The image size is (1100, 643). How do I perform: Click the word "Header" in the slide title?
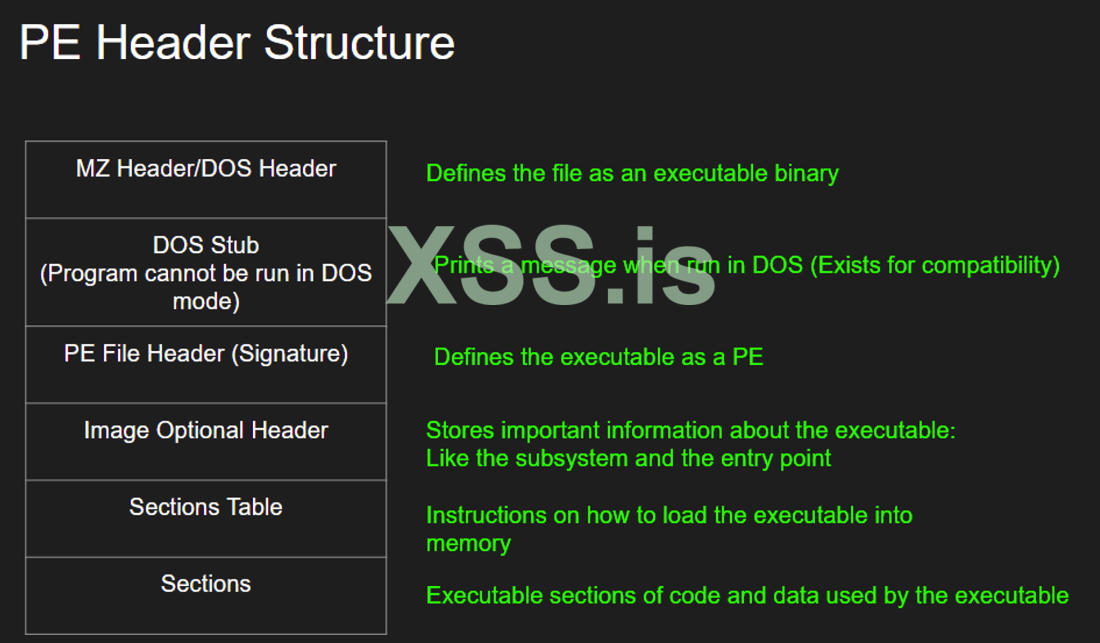point(173,43)
